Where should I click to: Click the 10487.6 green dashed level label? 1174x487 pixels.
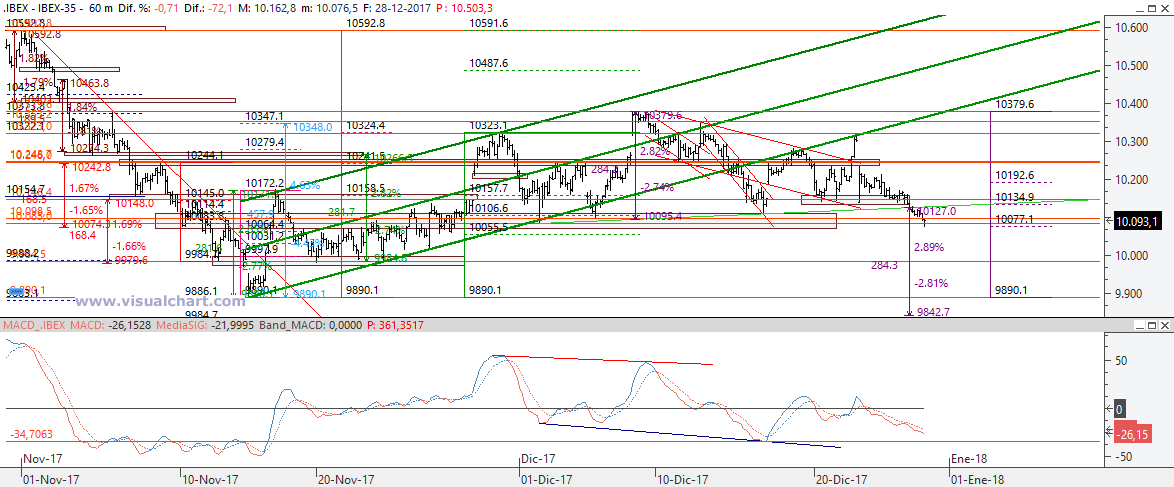tap(488, 63)
